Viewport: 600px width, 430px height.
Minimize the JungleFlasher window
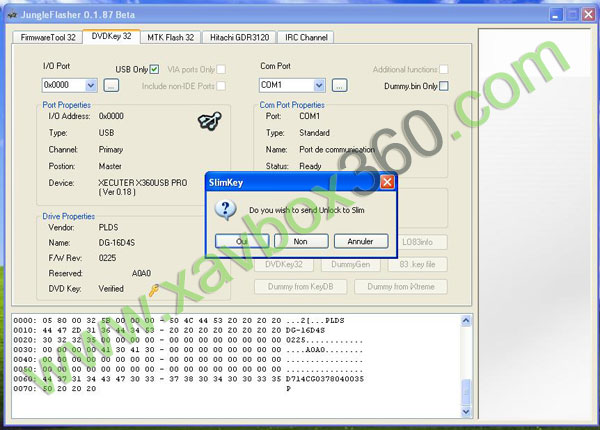[x=556, y=15]
